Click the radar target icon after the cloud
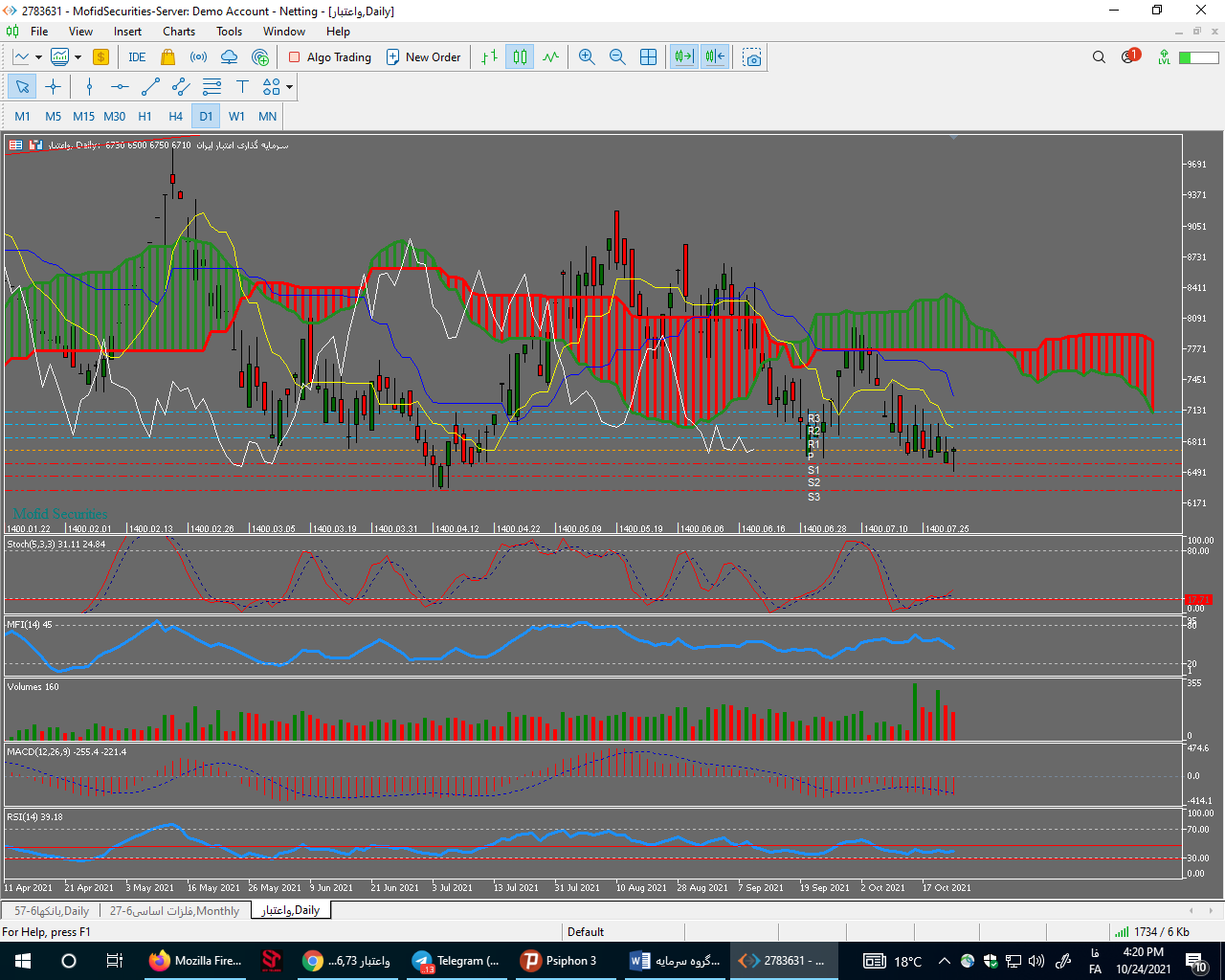This screenshot has width=1225, height=980. (259, 57)
